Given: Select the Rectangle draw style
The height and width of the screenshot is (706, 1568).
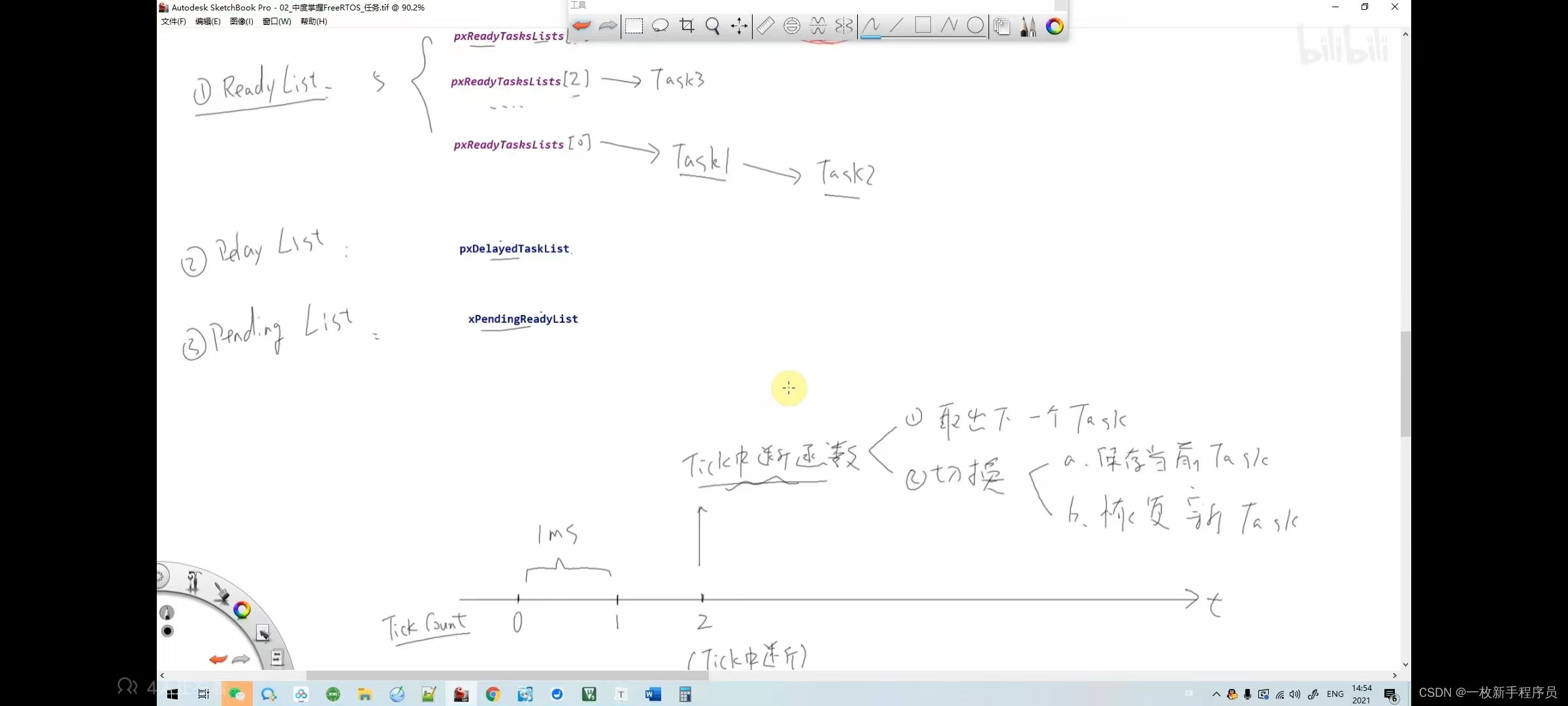Looking at the screenshot, I should point(923,26).
